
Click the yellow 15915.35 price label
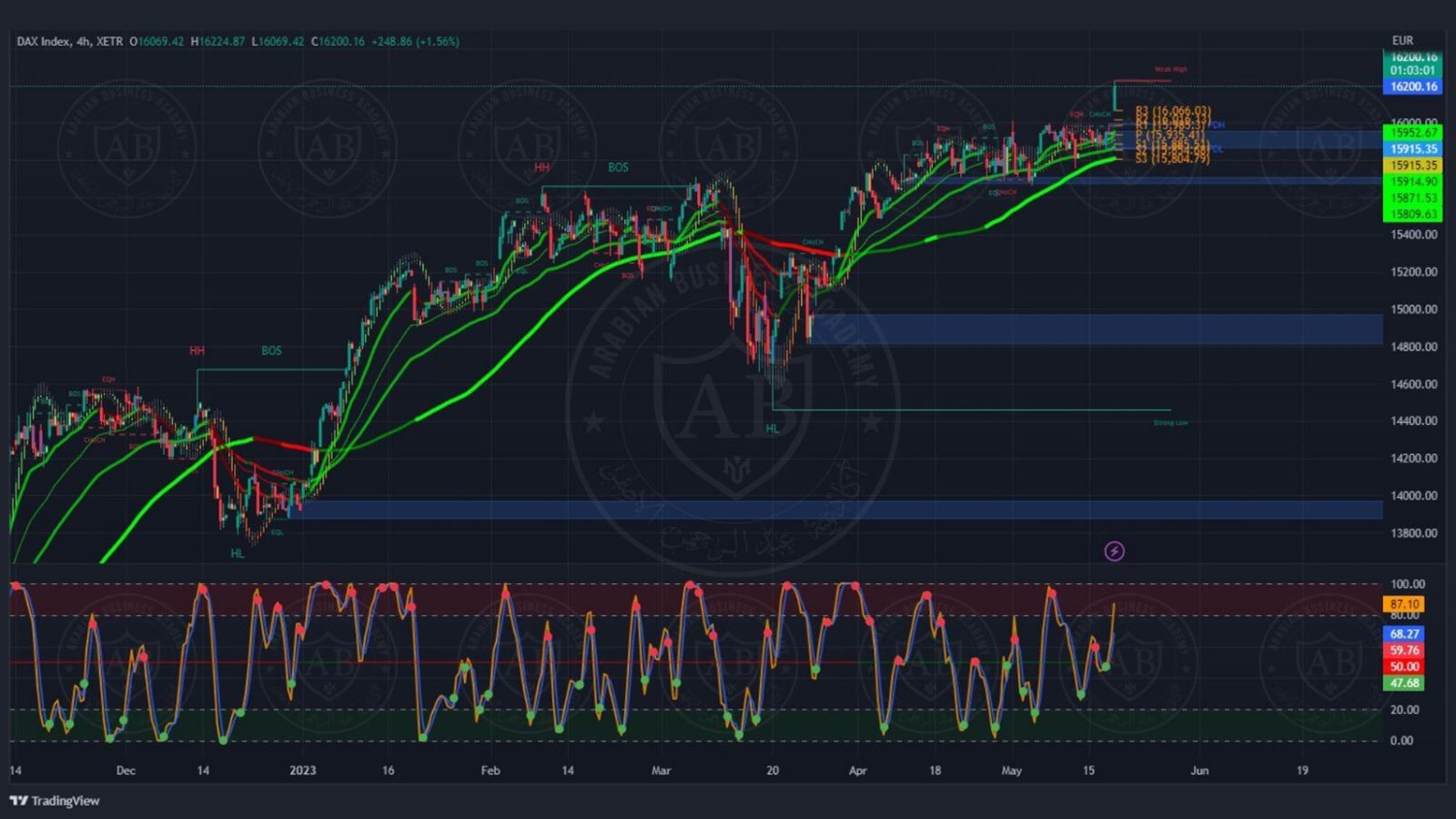point(1412,166)
